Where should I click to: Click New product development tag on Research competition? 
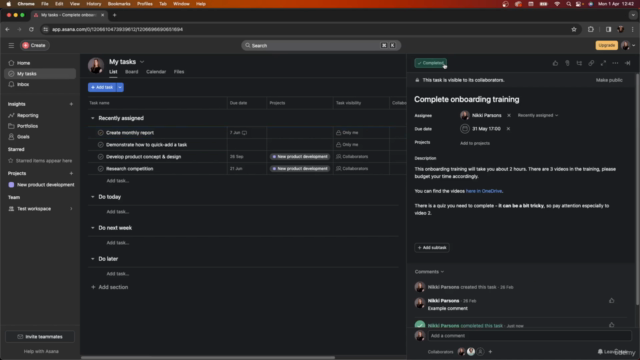click(300, 169)
